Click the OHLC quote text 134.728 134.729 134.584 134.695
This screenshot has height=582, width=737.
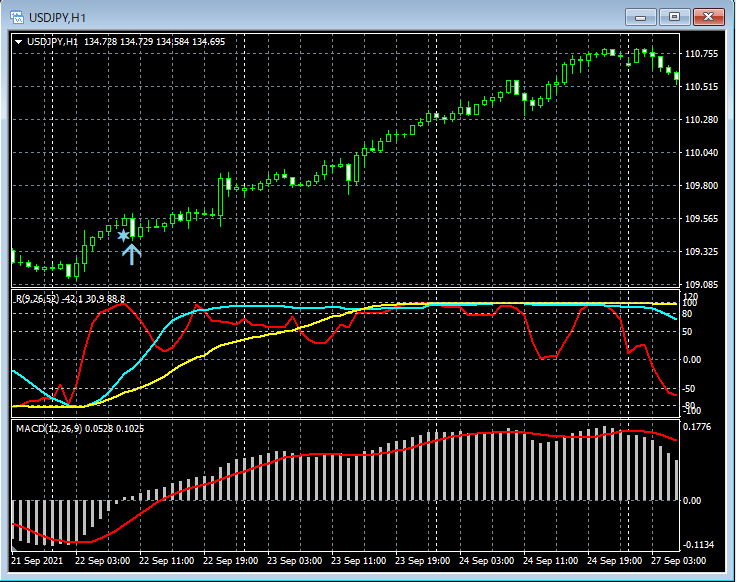point(154,42)
